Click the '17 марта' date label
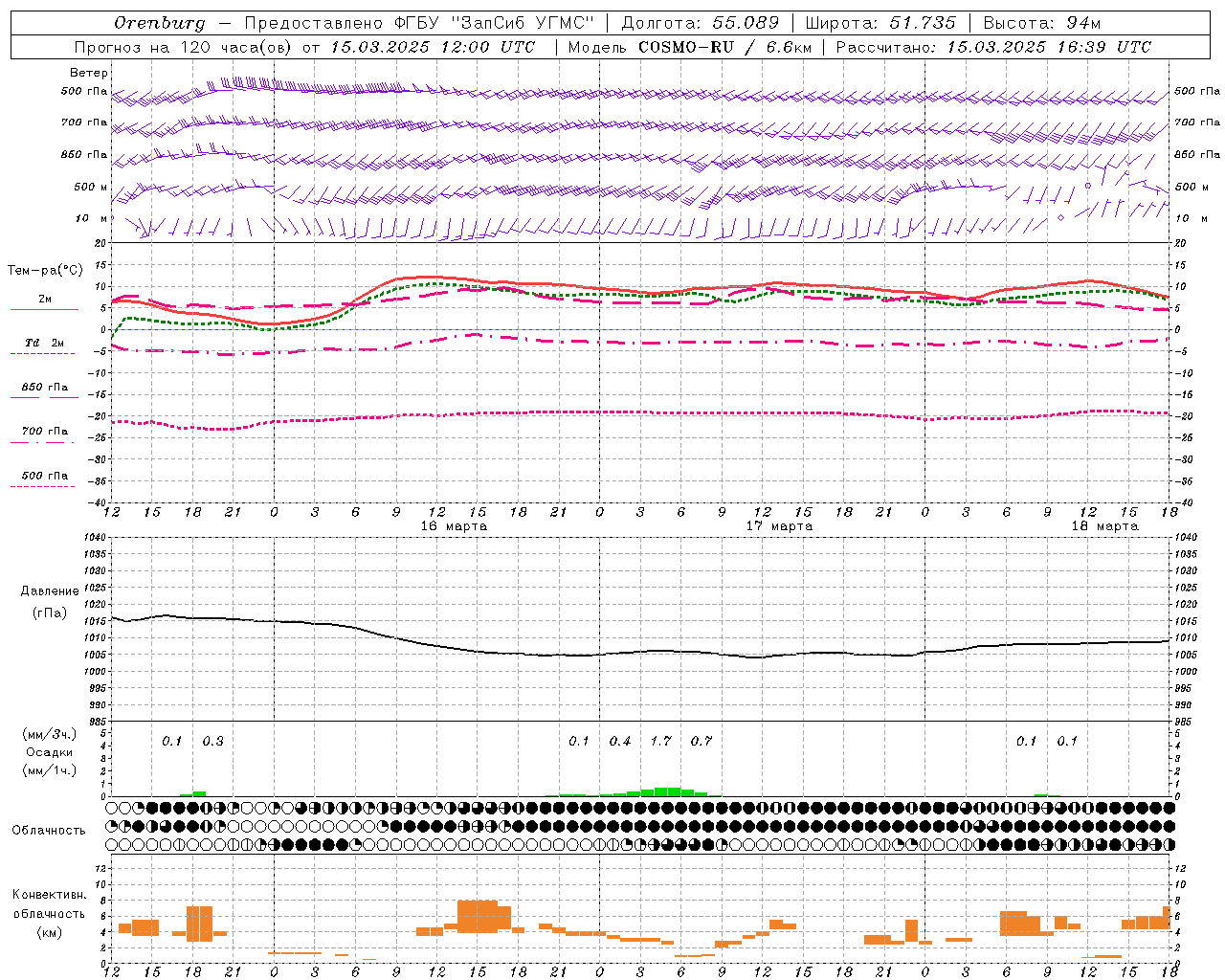This screenshot has height=980, width=1225. pos(779,526)
